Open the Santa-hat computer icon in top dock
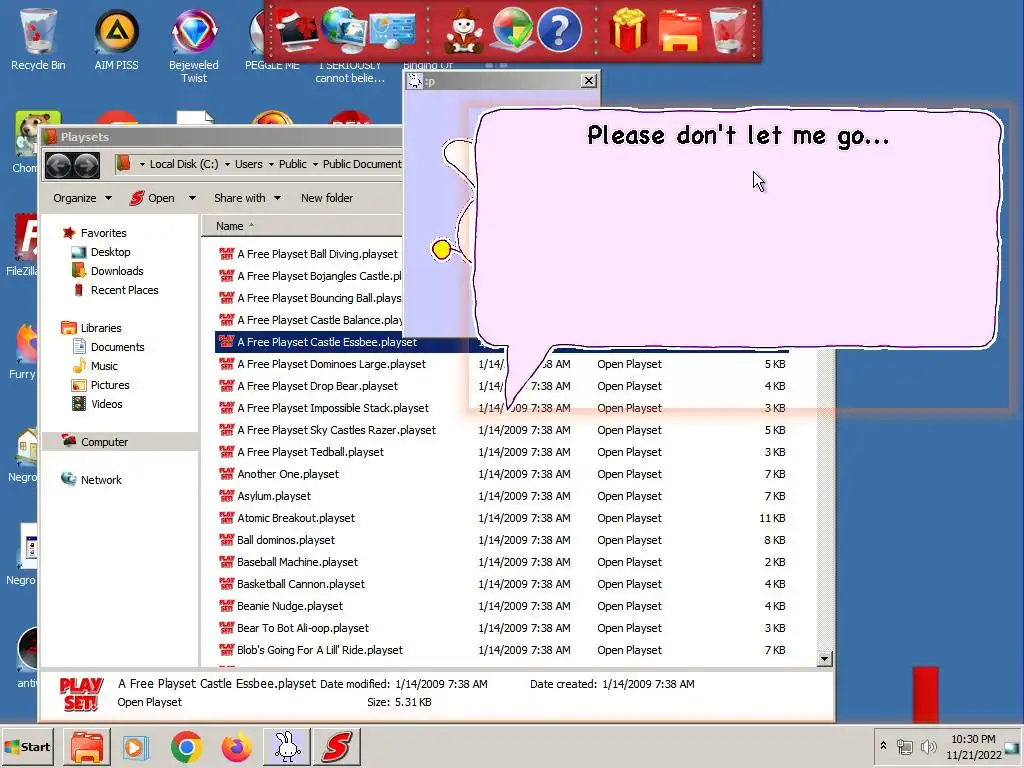 [296, 30]
